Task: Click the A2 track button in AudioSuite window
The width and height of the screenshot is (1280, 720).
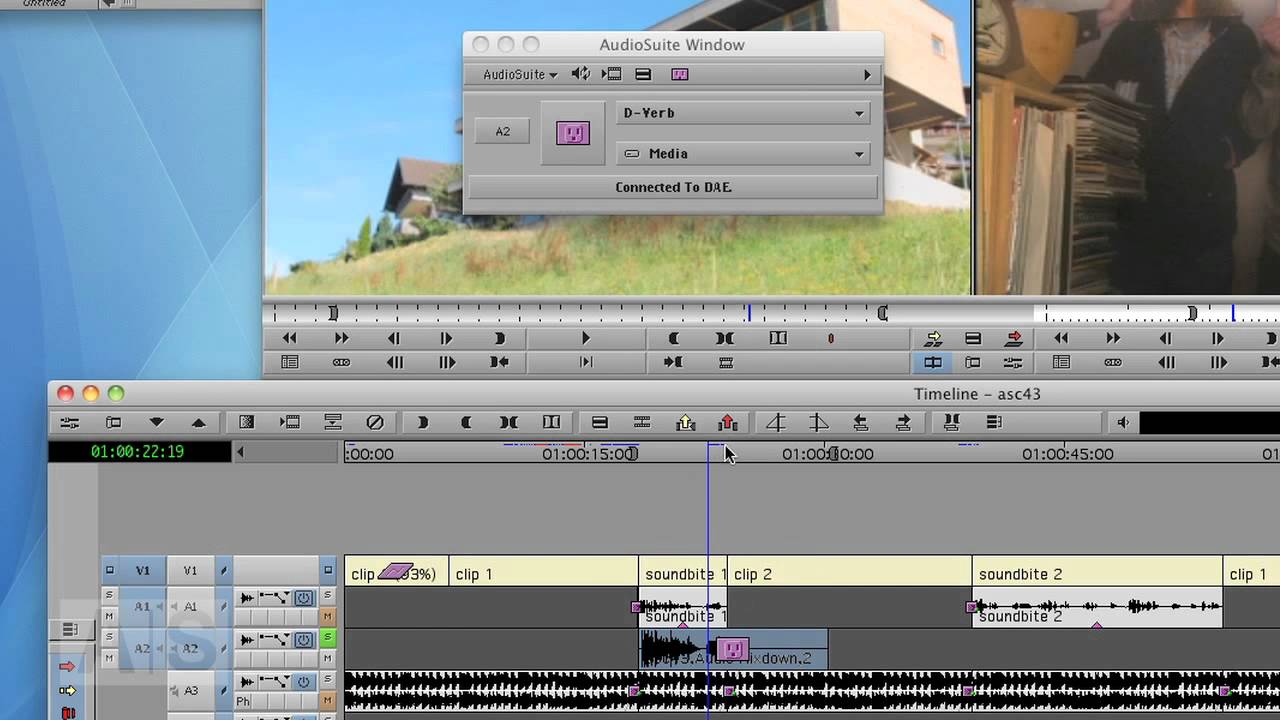Action: click(502, 131)
